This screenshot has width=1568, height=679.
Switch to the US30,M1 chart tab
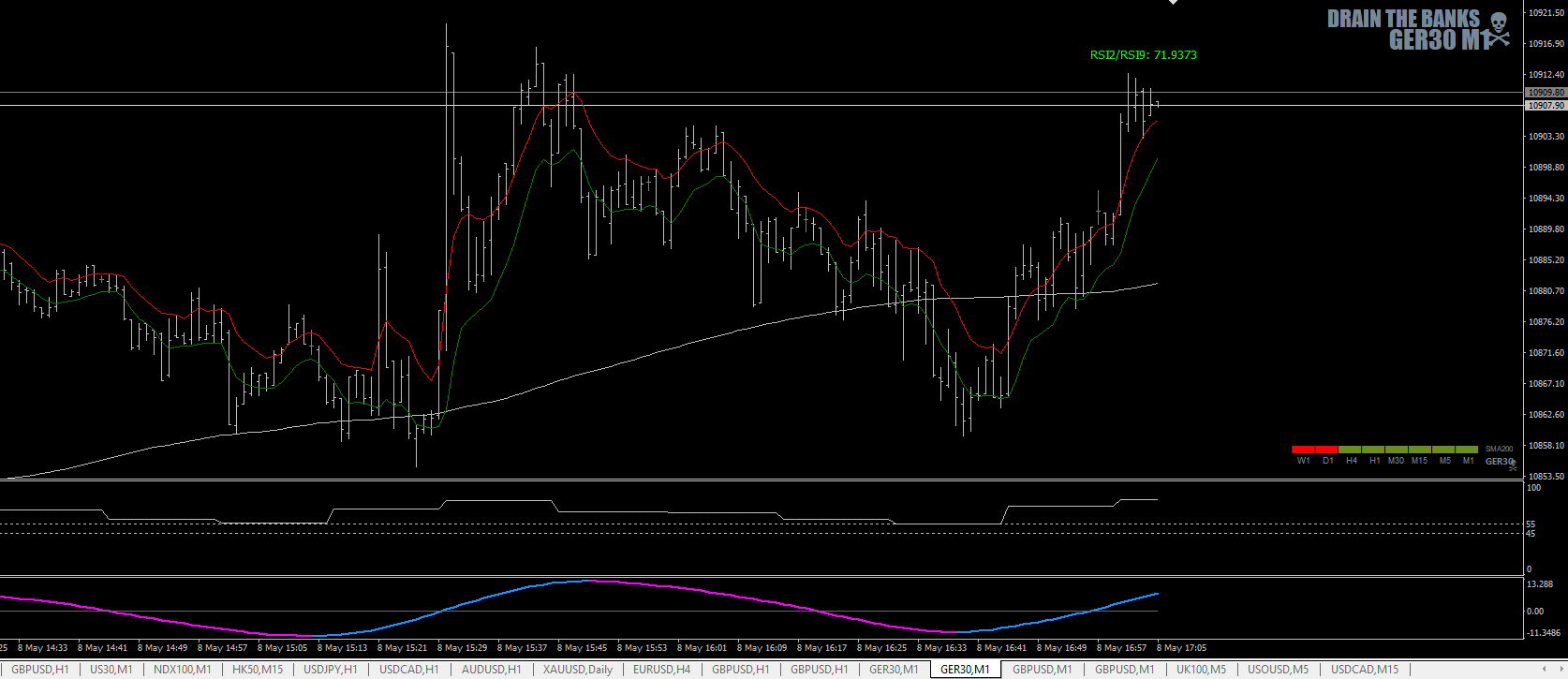coord(111,670)
